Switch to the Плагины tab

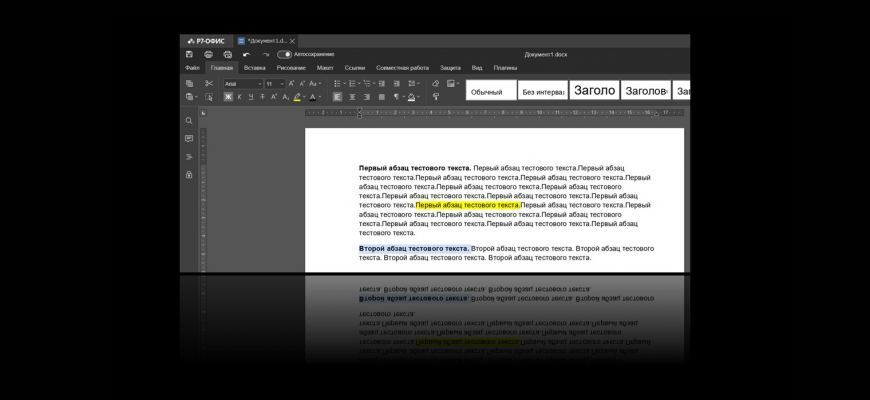click(505, 68)
